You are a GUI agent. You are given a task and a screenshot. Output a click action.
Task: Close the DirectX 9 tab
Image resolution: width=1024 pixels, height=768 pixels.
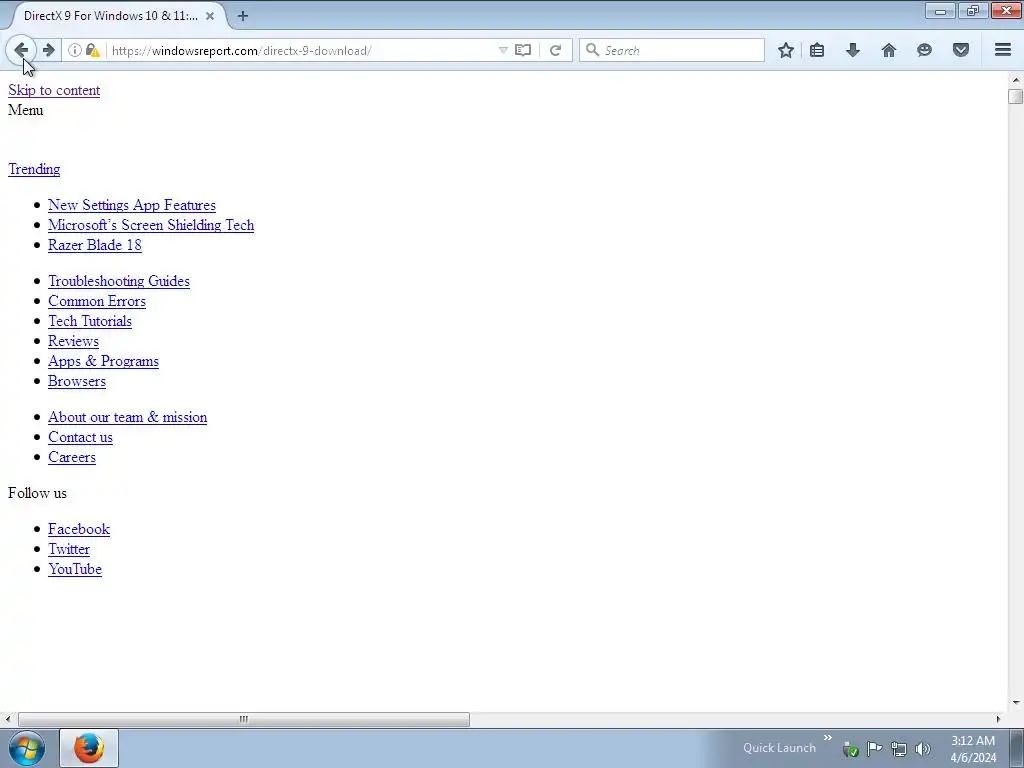pos(210,16)
